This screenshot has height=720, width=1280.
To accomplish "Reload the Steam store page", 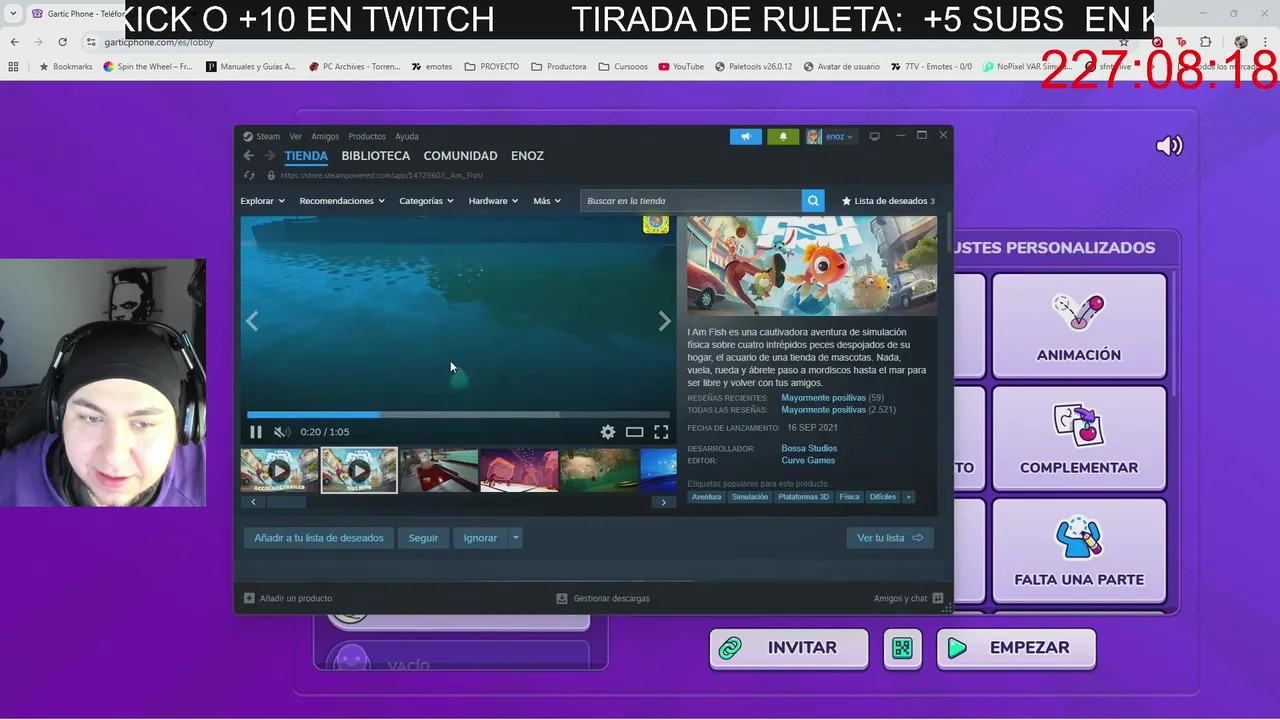I will [250, 175].
